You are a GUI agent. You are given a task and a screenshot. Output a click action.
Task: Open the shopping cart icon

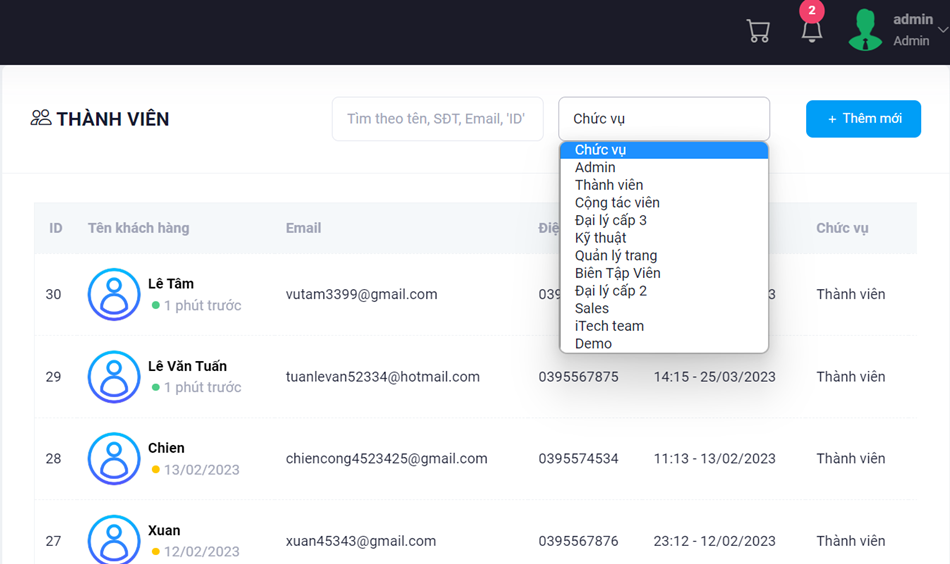tap(758, 31)
